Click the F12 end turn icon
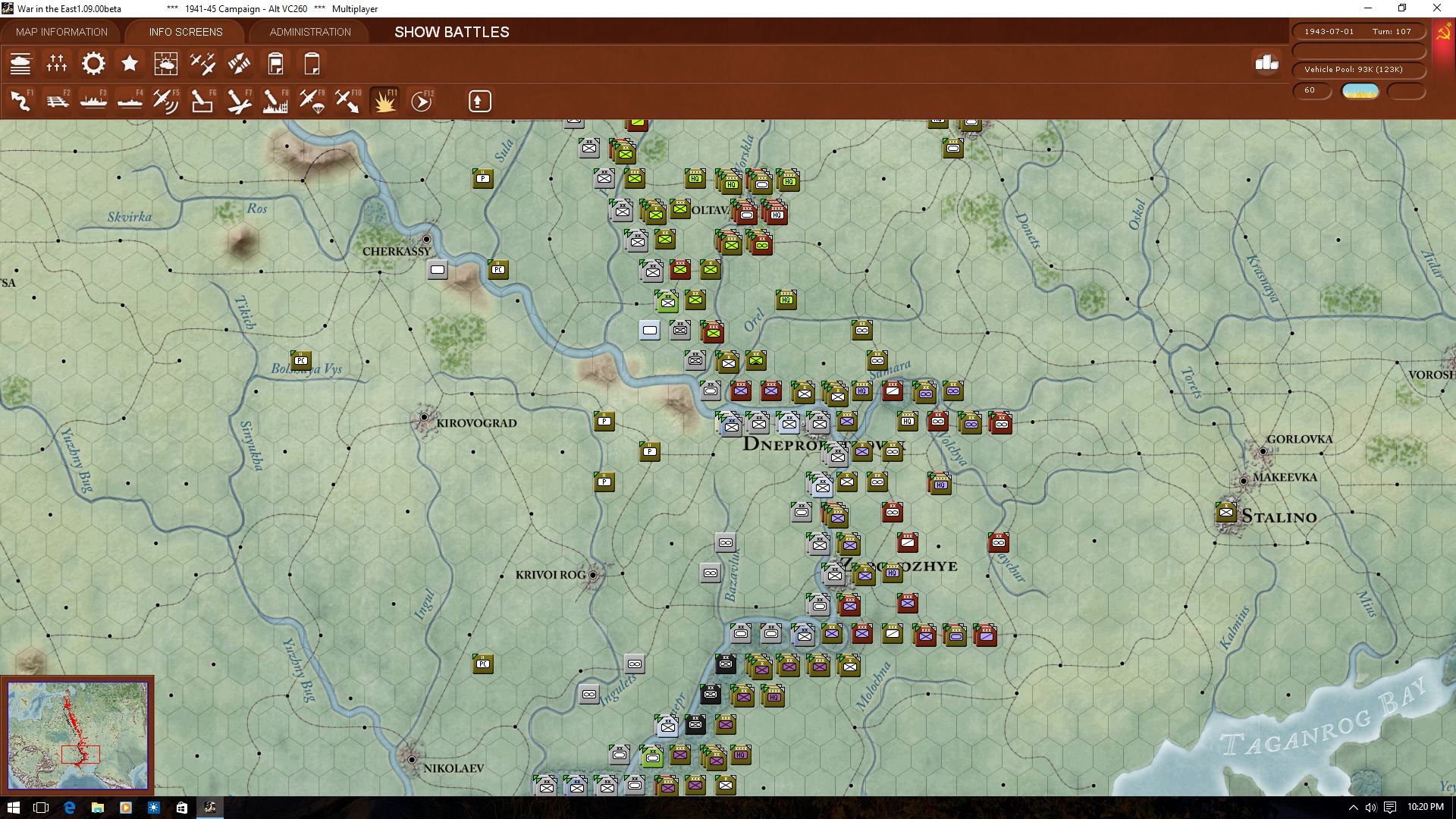This screenshot has height=819, width=1456. pyautogui.click(x=422, y=101)
